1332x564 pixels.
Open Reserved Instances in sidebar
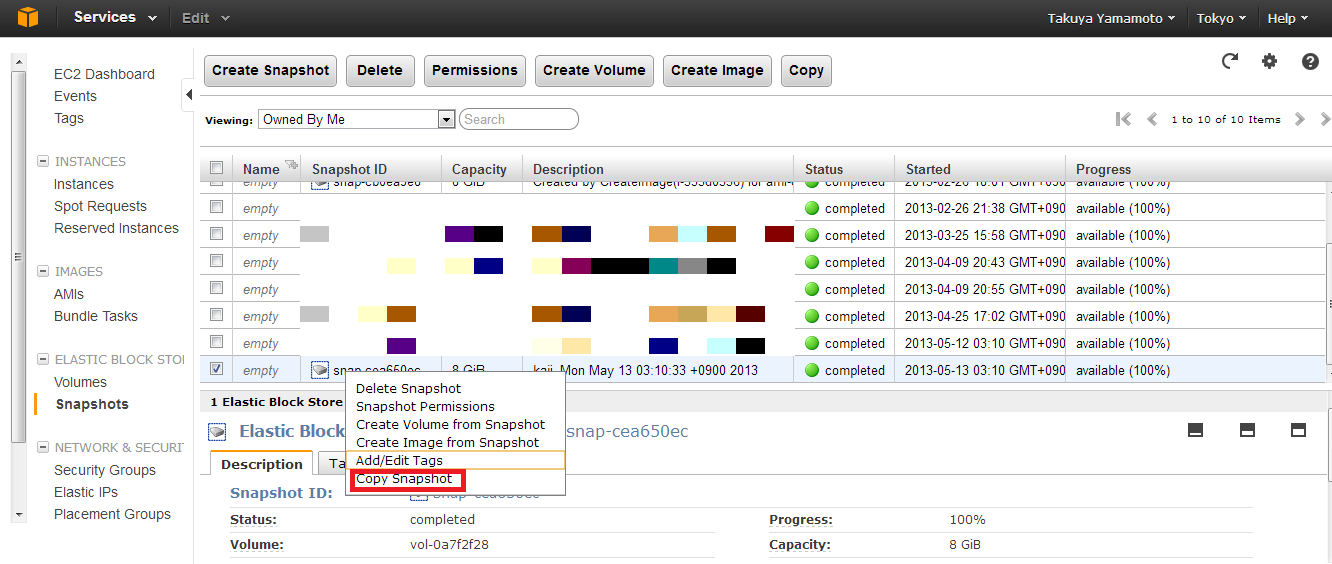tap(116, 228)
